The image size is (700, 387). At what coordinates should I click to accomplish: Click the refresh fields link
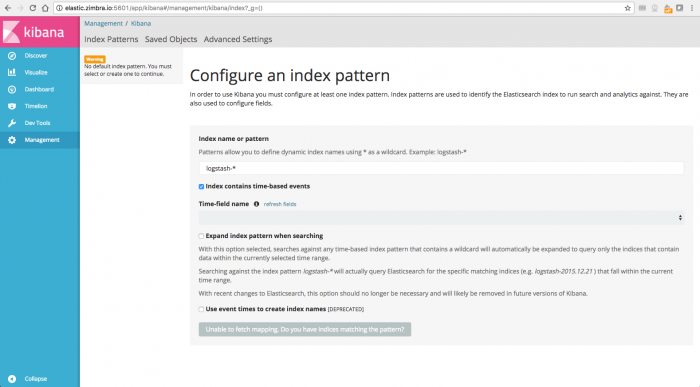point(280,204)
